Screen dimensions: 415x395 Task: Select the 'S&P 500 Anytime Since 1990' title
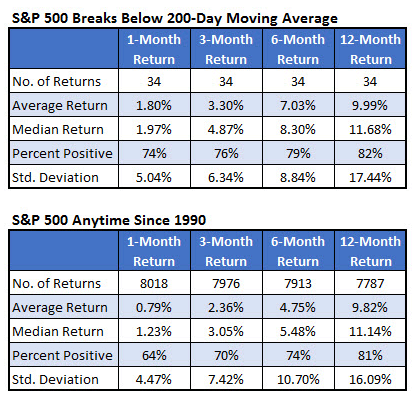(109, 220)
